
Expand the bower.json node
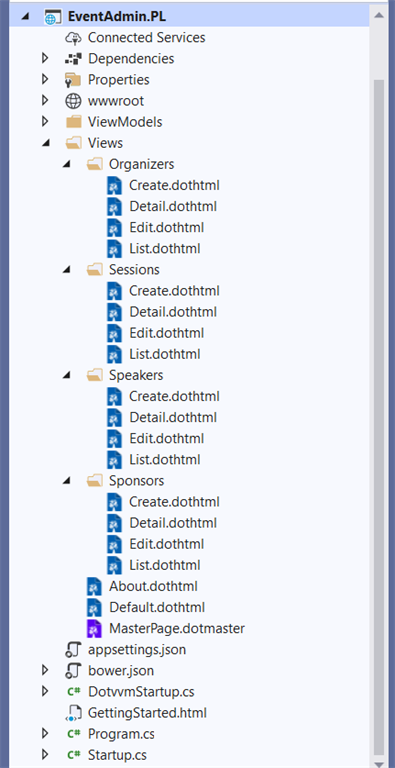click(x=46, y=671)
